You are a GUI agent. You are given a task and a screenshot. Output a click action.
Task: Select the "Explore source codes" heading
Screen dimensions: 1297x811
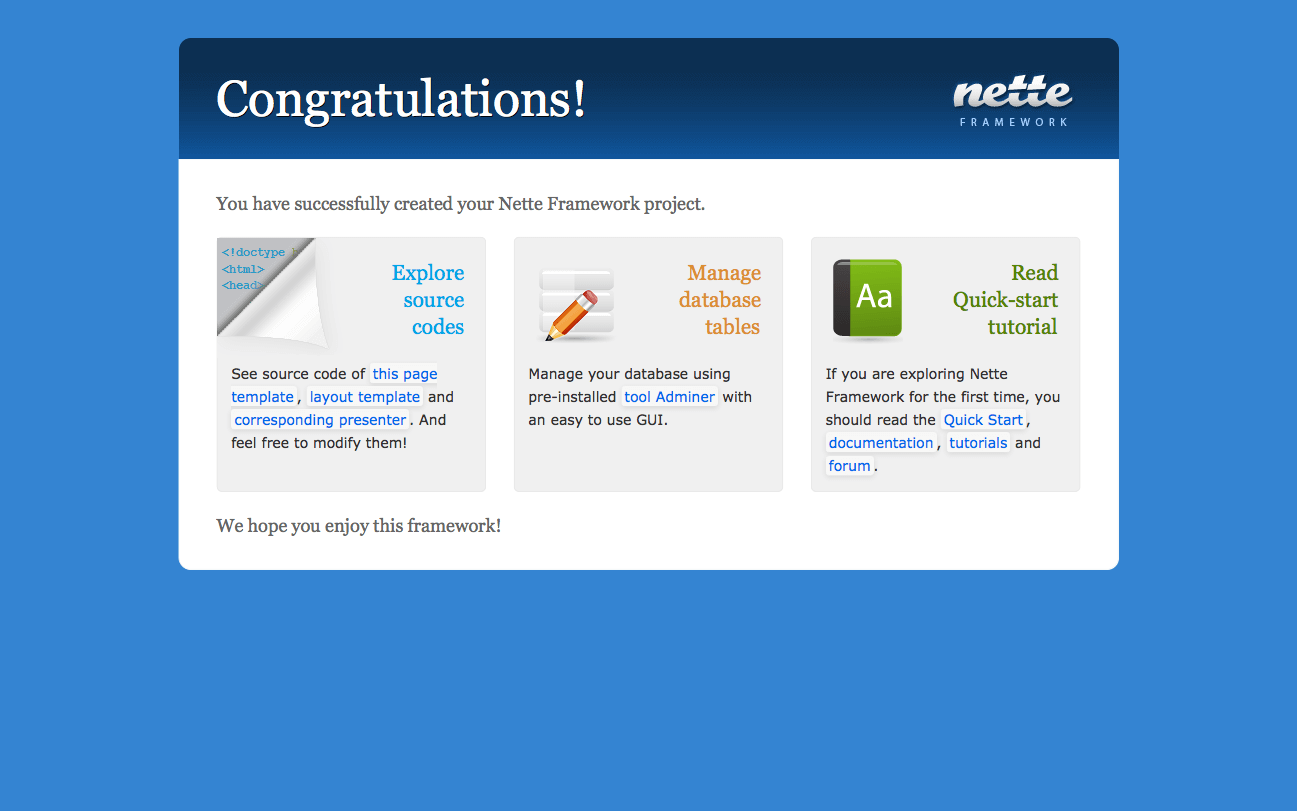coord(430,300)
